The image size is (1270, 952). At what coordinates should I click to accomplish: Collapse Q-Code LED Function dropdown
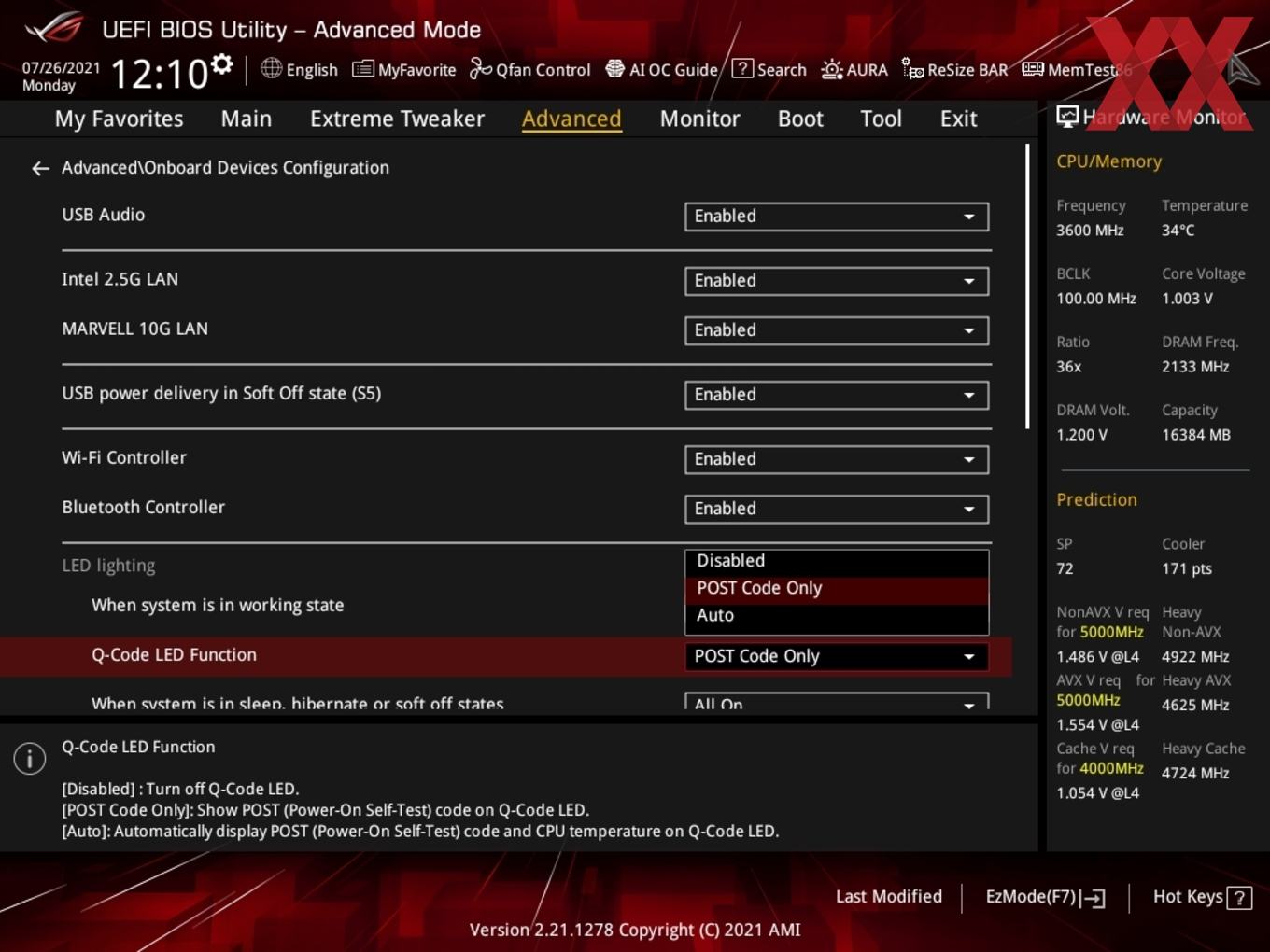click(837, 657)
